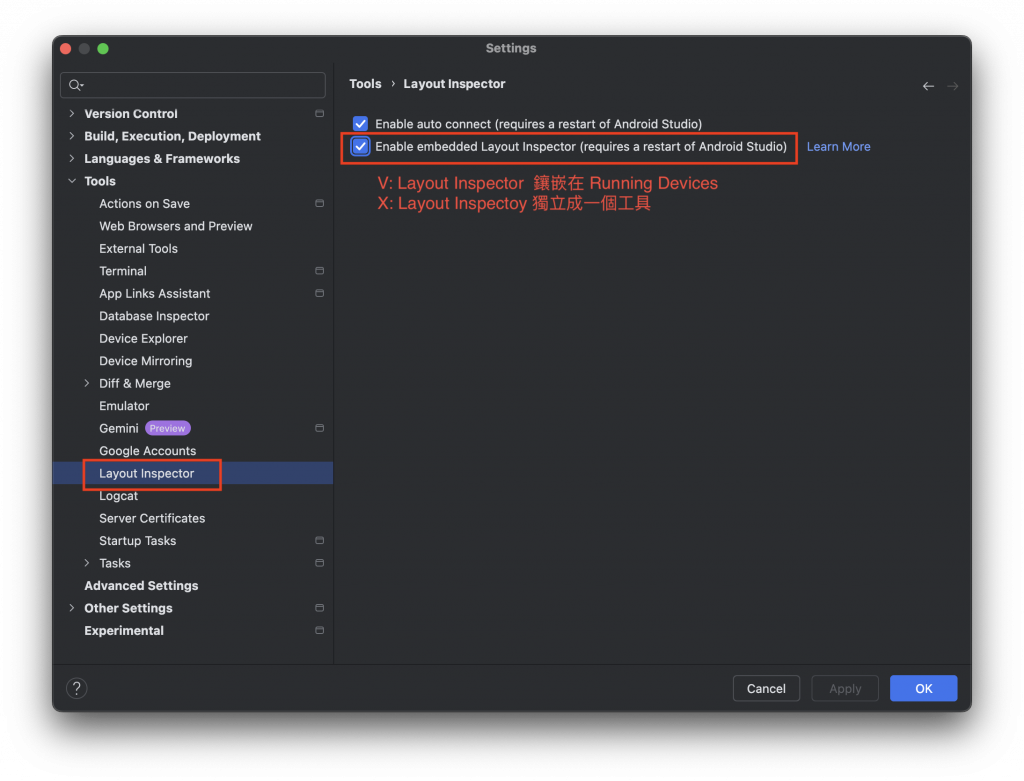Expand the Version Control section
The height and width of the screenshot is (781, 1024).
tap(72, 114)
